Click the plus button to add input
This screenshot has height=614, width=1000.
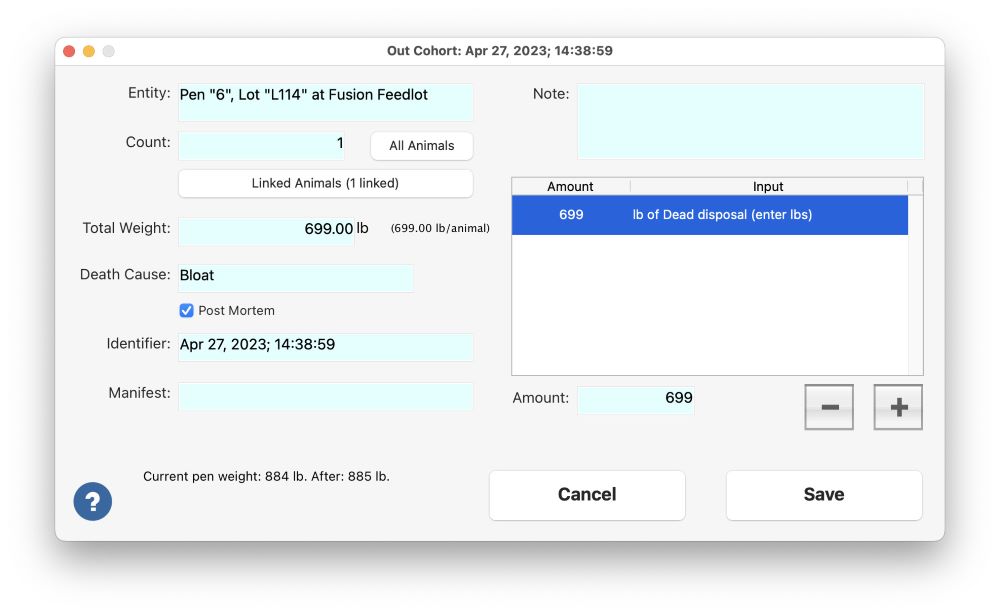coord(898,407)
